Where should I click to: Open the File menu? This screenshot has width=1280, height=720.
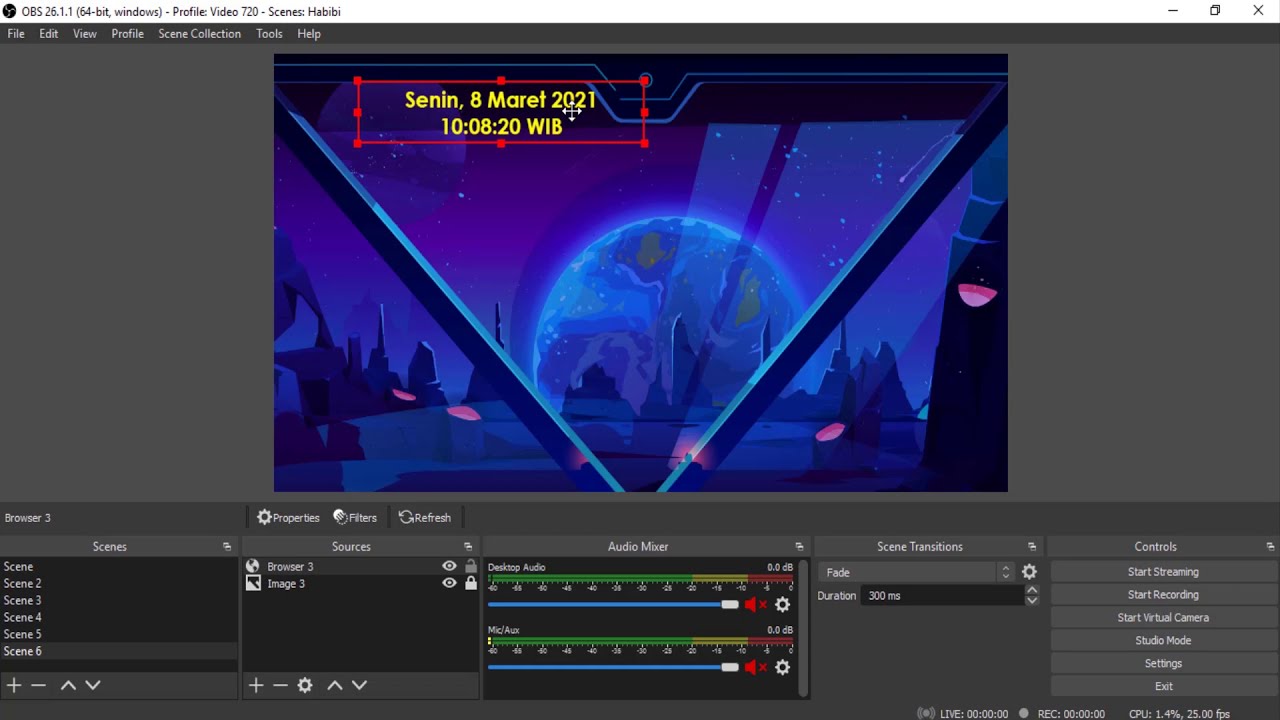tap(16, 34)
